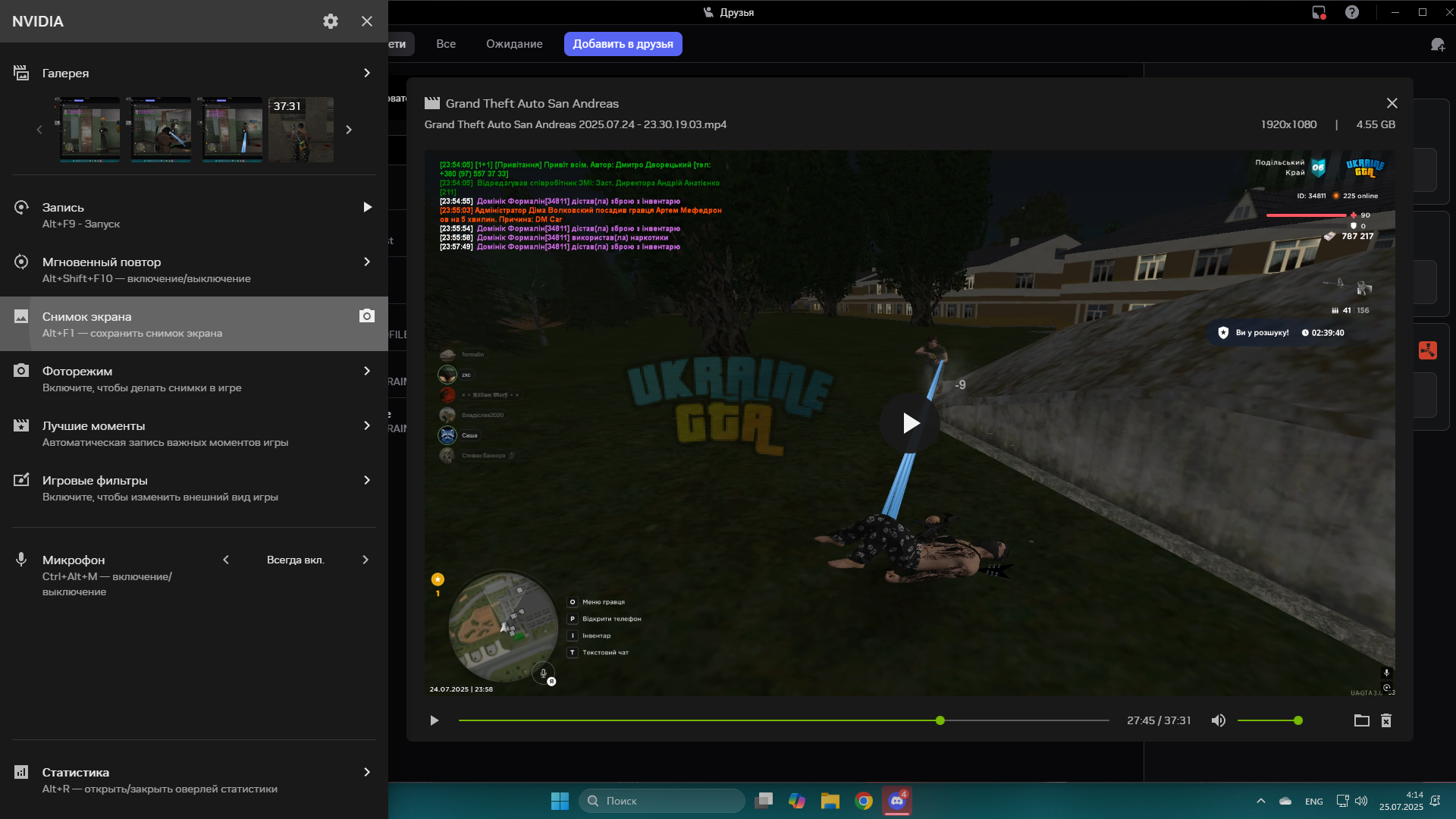Start recording with Запись play arrow
1456x819 pixels.
coord(367,207)
